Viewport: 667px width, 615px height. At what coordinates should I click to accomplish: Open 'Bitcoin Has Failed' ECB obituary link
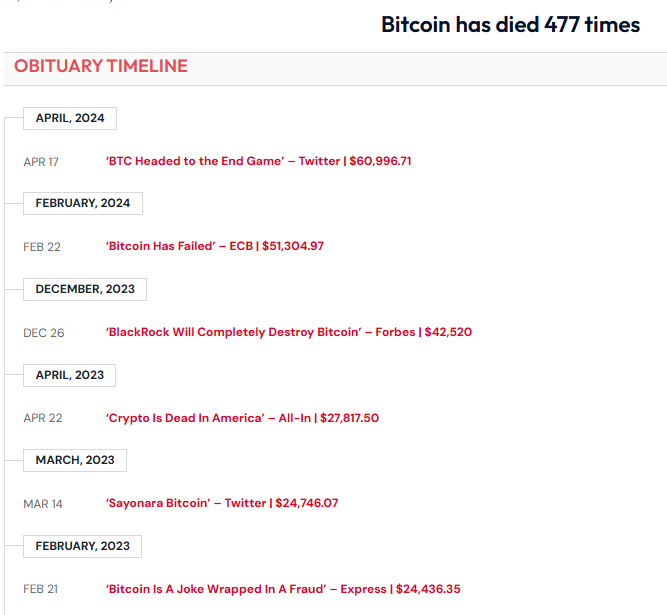coord(215,246)
